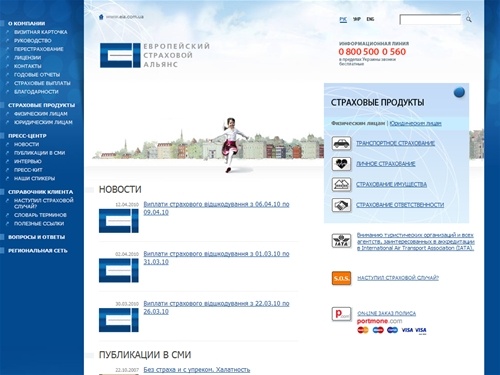Open news link for payouts 01.03.10 to 31.03.10
Image resolution: width=500 pixels, height=375 pixels.
[216, 258]
